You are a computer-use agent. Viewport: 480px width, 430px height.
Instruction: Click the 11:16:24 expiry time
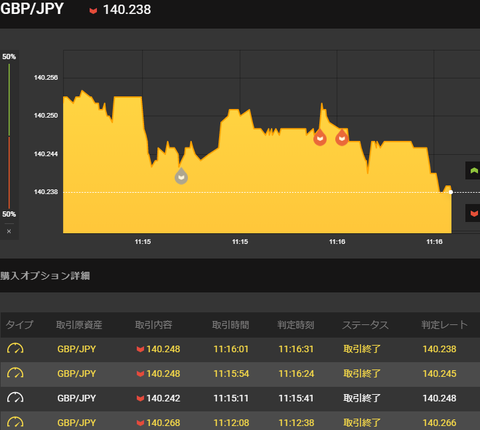coord(296,373)
